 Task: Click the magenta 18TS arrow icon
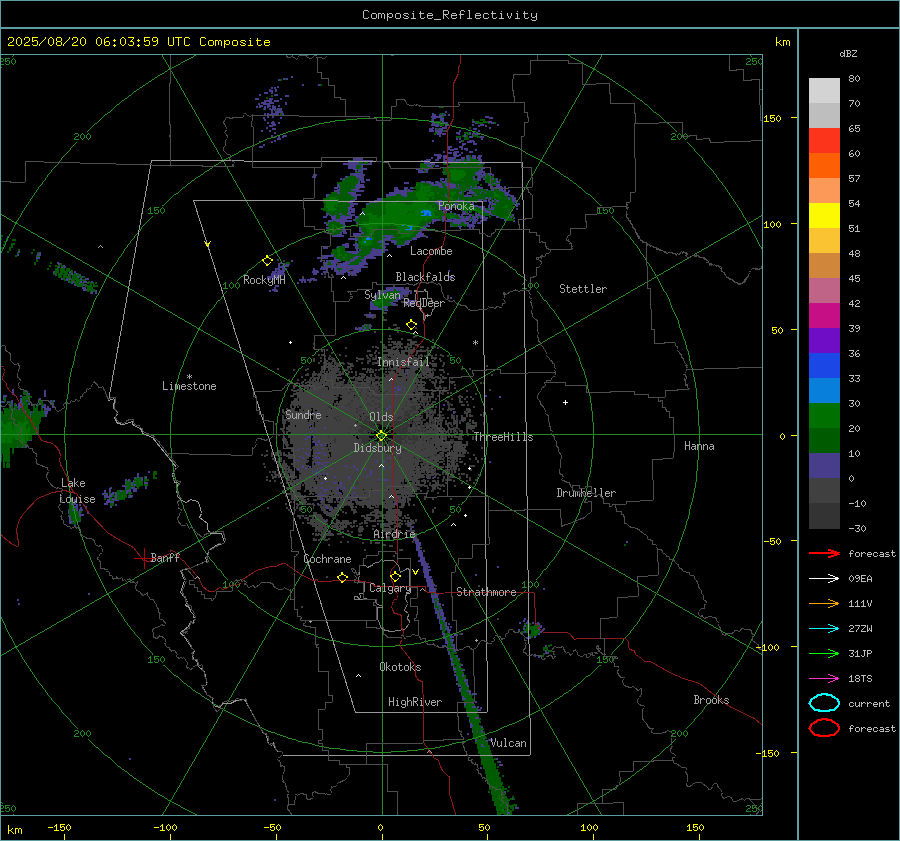pos(824,679)
